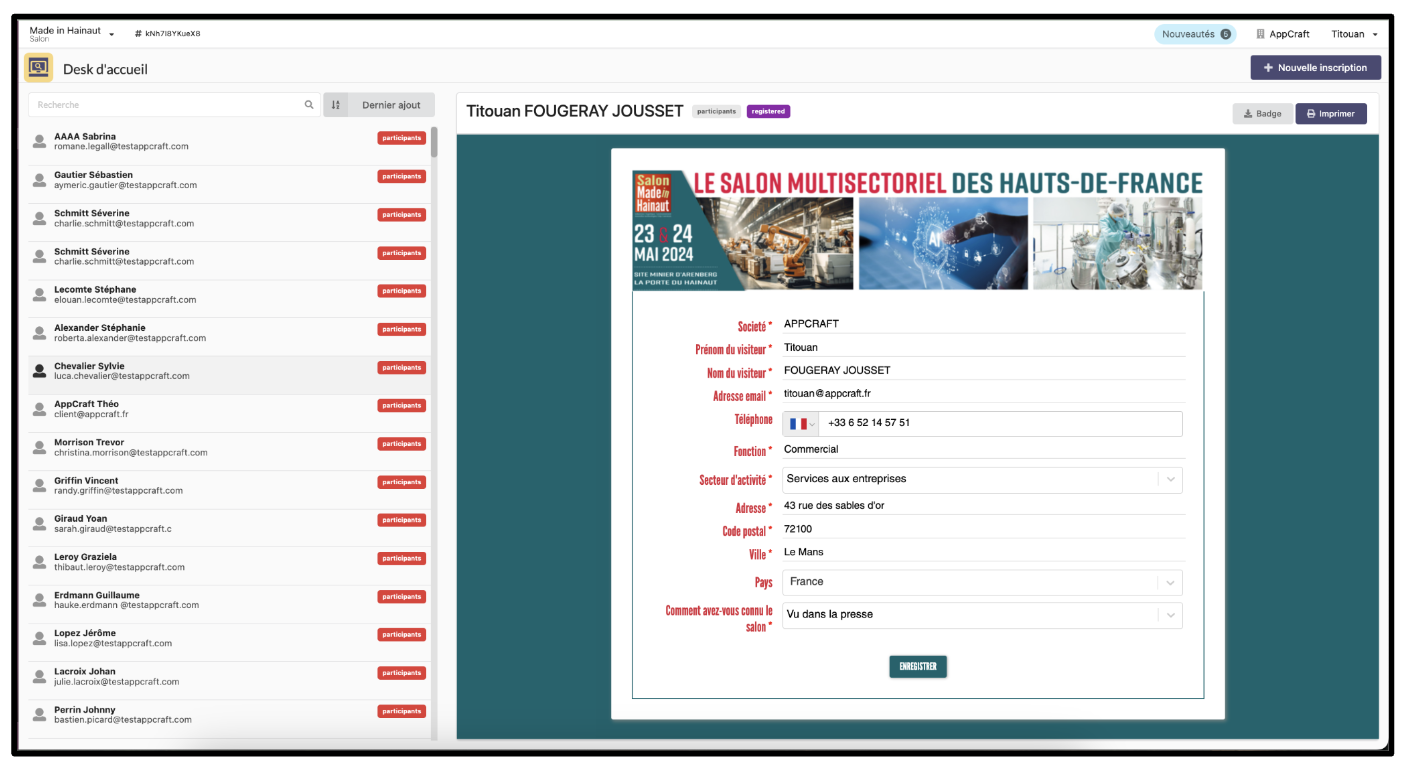Toggle the sort order icon button

pos(336,105)
